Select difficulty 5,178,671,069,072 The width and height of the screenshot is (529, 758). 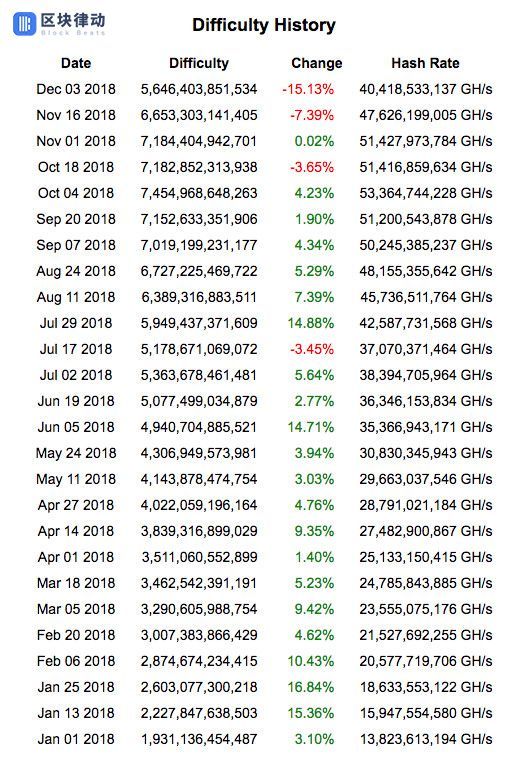tap(199, 349)
